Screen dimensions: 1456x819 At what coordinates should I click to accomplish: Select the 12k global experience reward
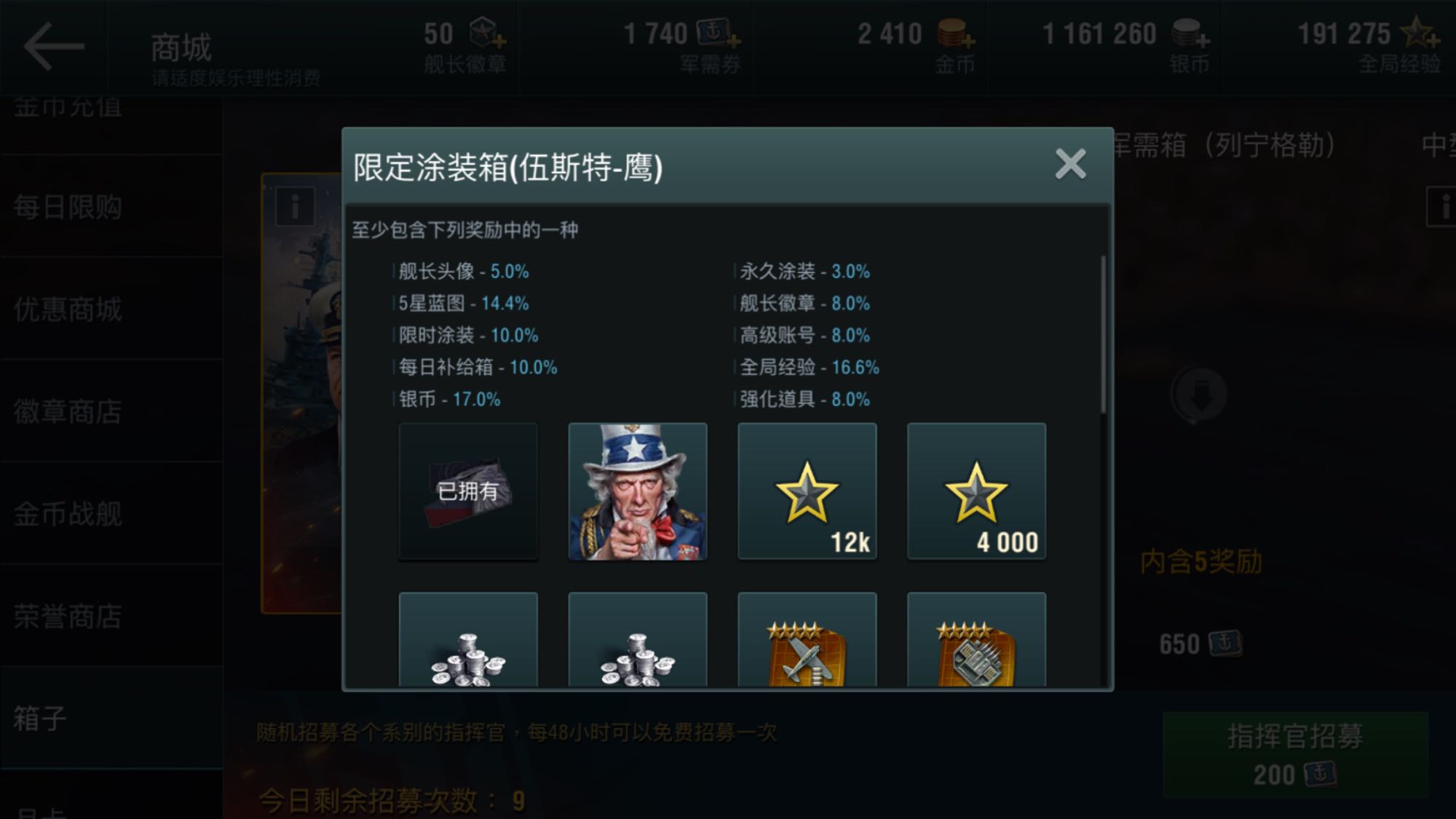807,491
